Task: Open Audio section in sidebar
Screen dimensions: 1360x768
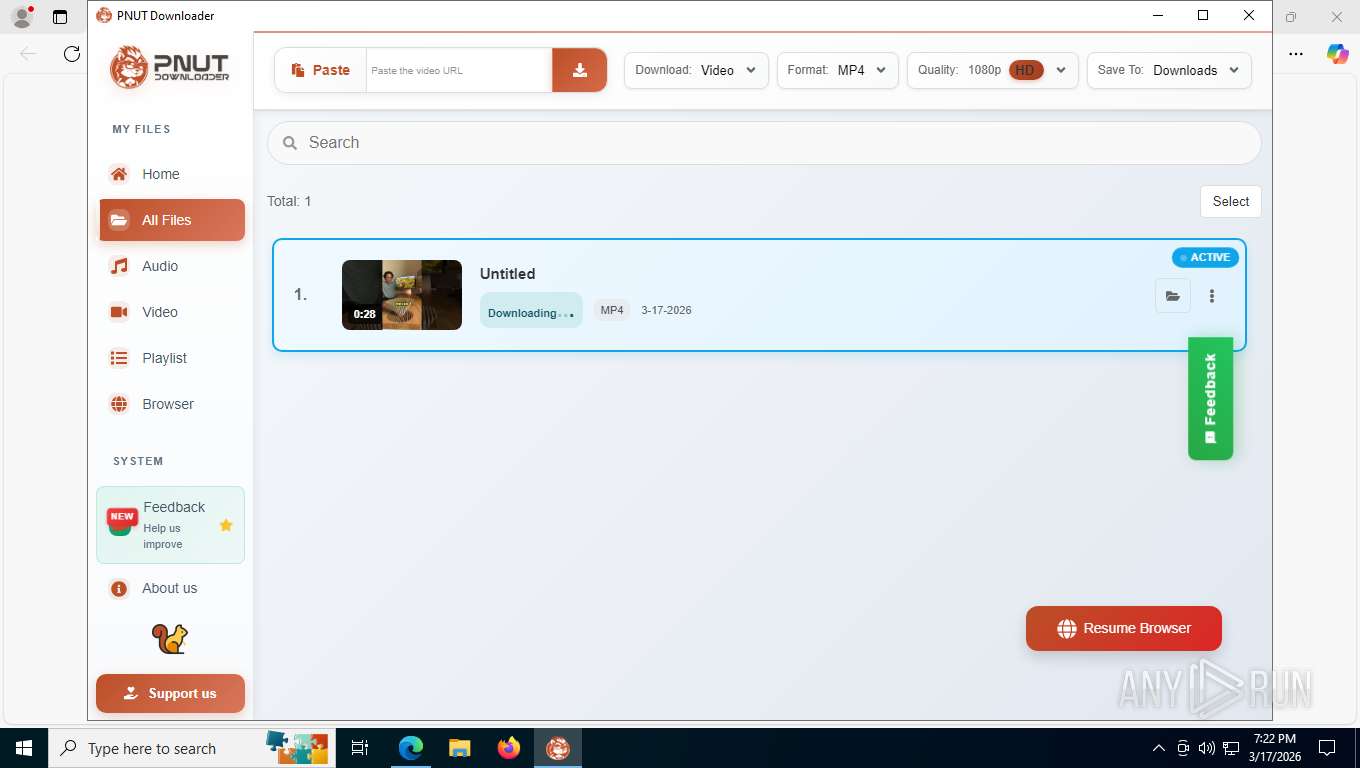Action: 172,266
